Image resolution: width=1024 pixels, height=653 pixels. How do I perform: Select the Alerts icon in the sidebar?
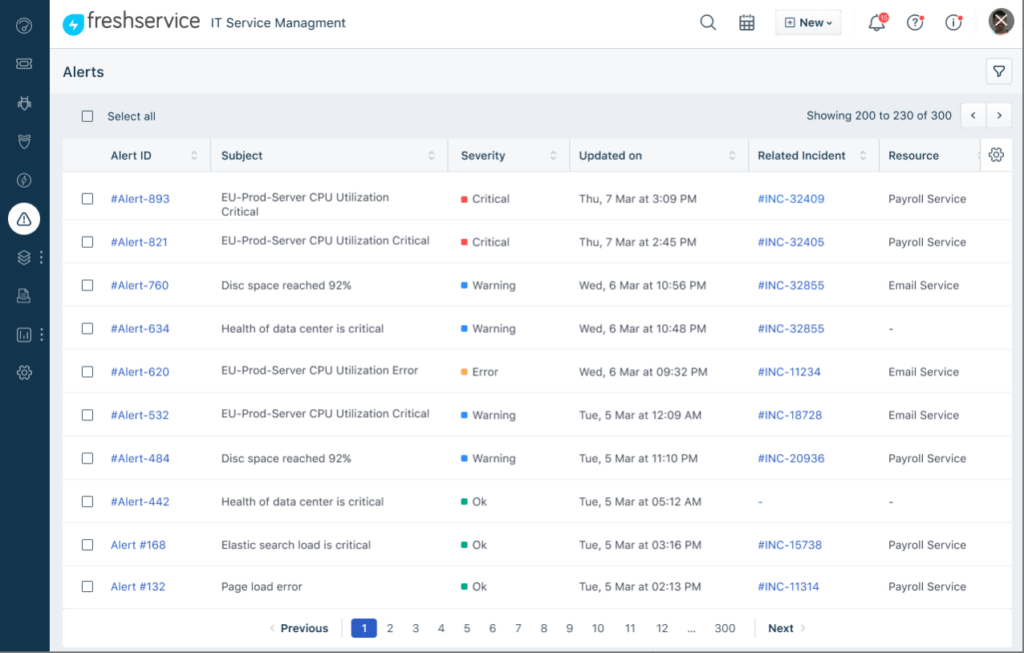coord(22,218)
